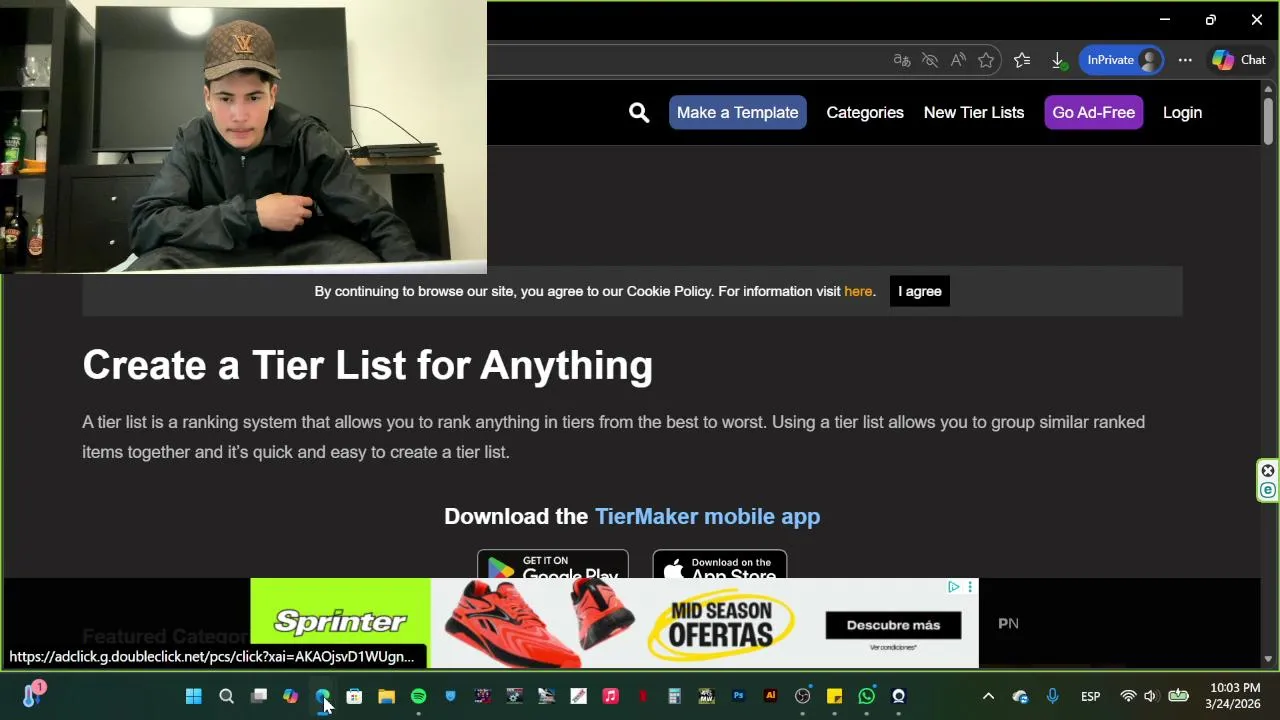This screenshot has width=1280, height=720.
Task: Add this page to favorites star
Action: point(986,60)
